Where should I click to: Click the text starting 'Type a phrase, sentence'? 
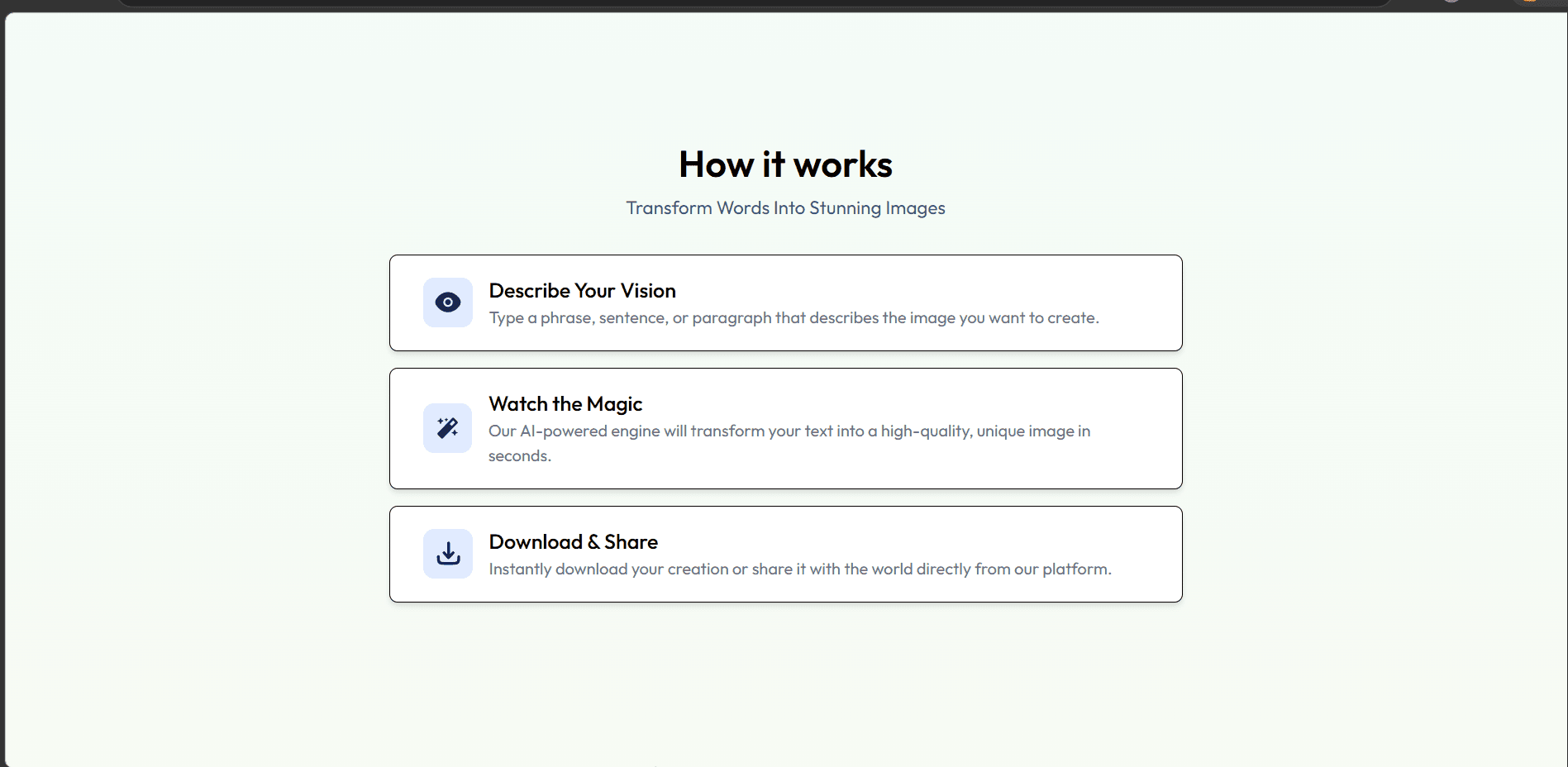(794, 318)
